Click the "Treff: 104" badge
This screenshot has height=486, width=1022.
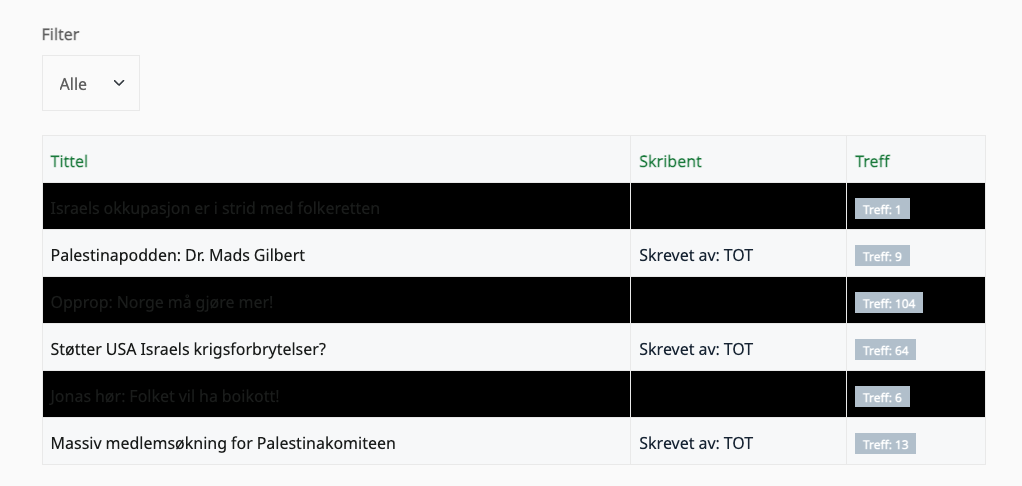click(x=888, y=304)
